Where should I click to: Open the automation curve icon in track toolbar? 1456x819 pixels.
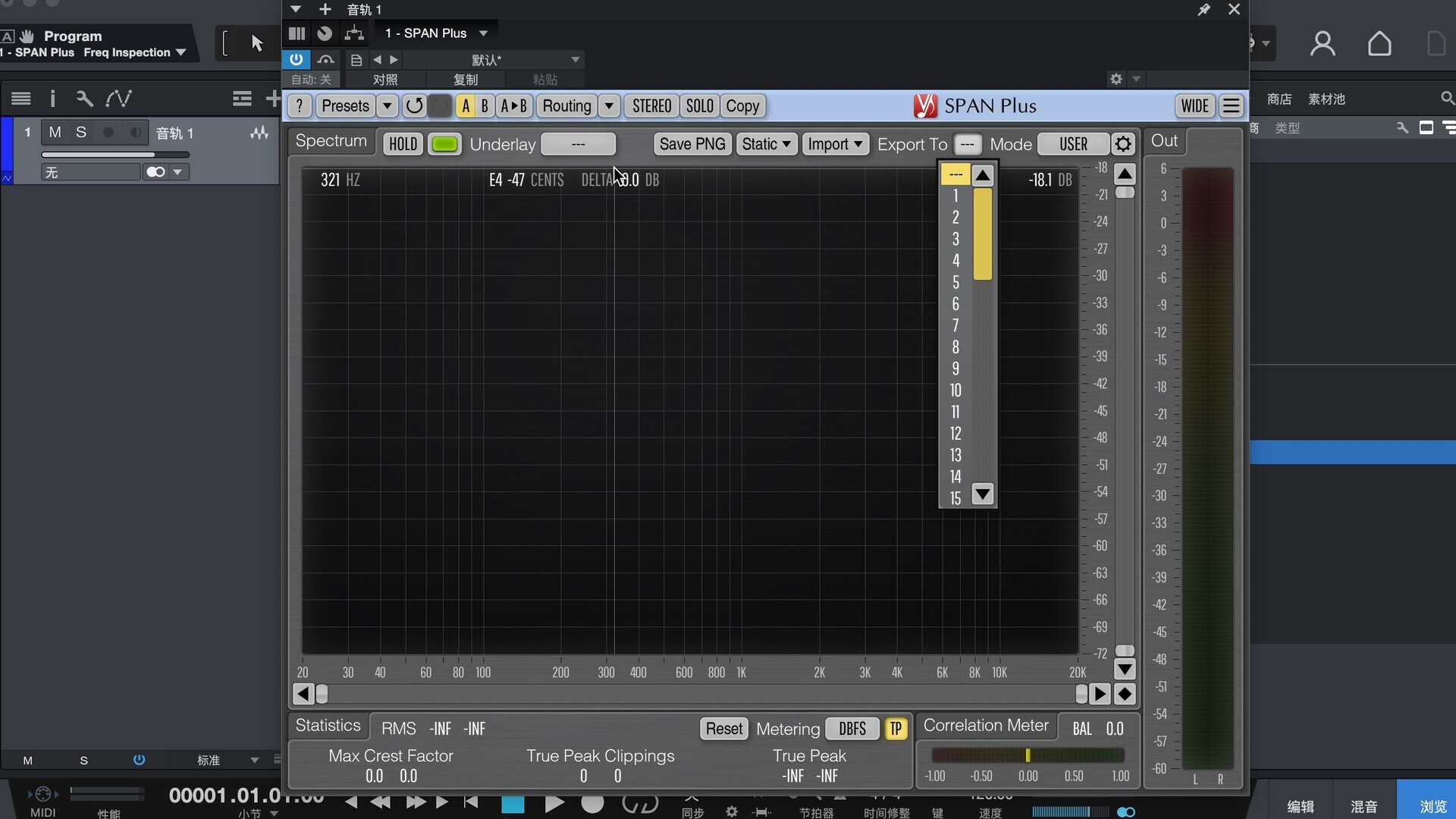118,99
